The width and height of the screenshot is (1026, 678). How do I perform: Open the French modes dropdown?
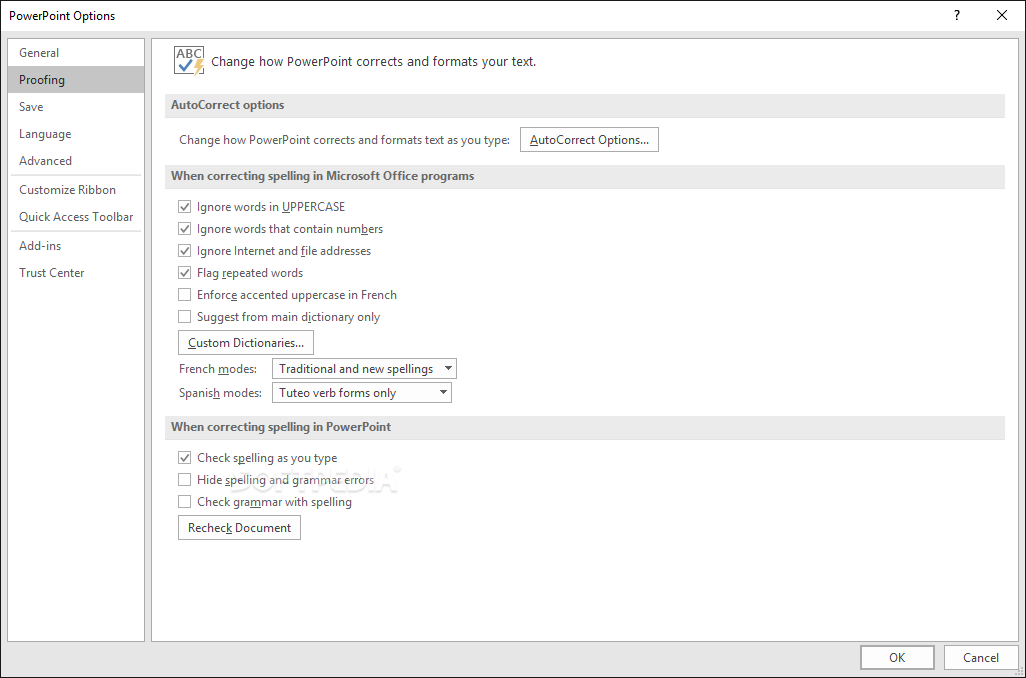click(x=364, y=368)
